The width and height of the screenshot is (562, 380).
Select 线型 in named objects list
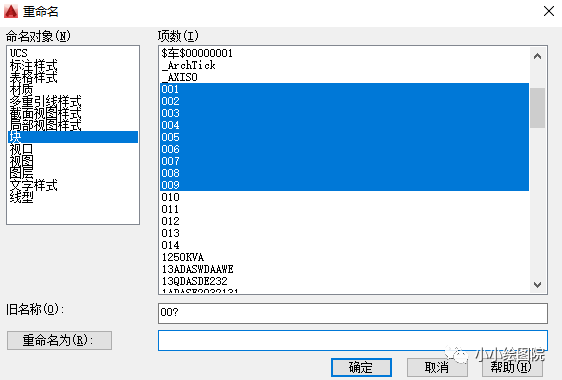coord(22,197)
